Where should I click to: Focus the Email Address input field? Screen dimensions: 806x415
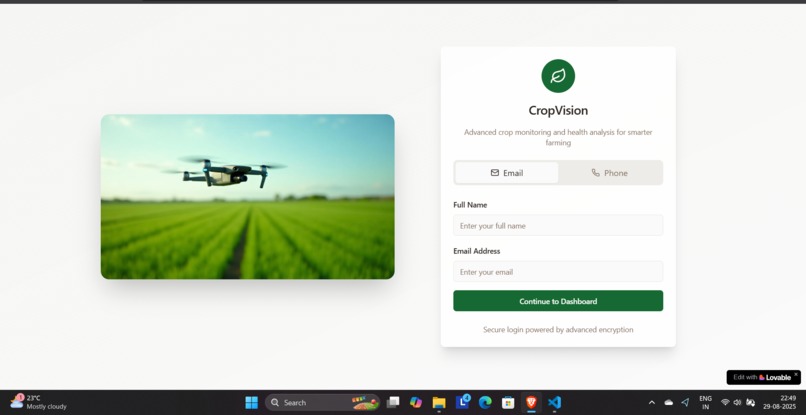(558, 272)
